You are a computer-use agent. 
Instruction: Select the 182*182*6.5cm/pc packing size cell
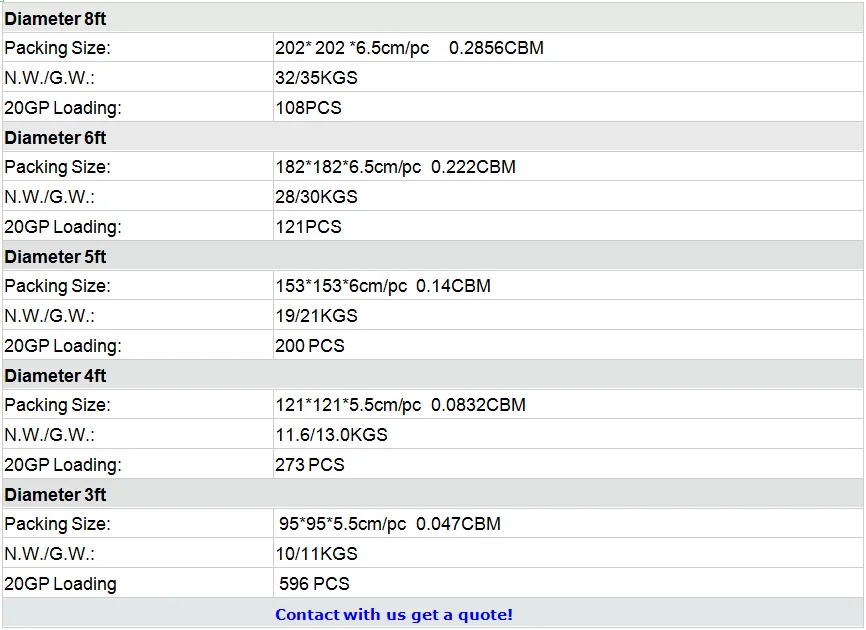(395, 167)
